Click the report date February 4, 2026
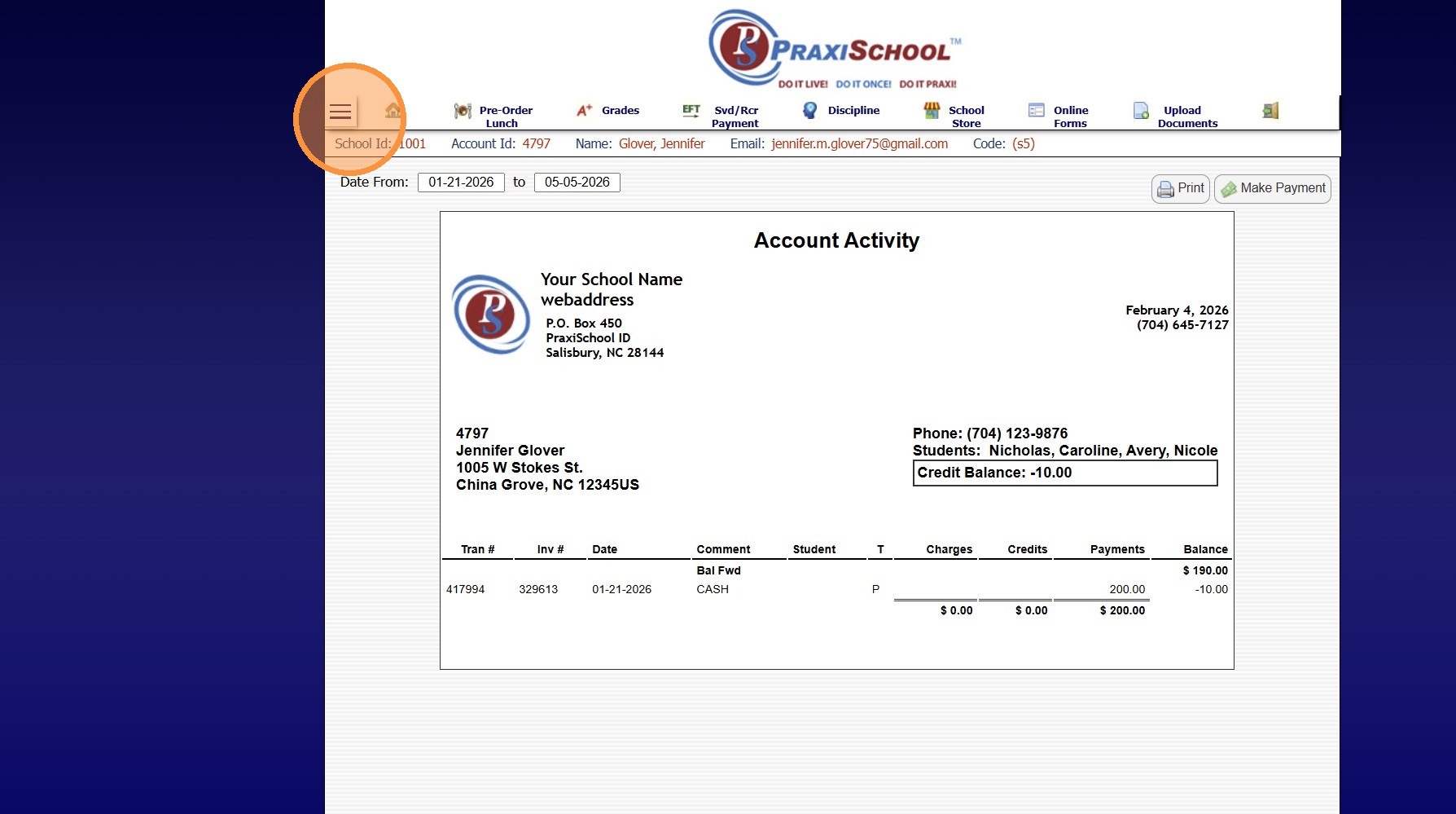 pyautogui.click(x=1177, y=310)
